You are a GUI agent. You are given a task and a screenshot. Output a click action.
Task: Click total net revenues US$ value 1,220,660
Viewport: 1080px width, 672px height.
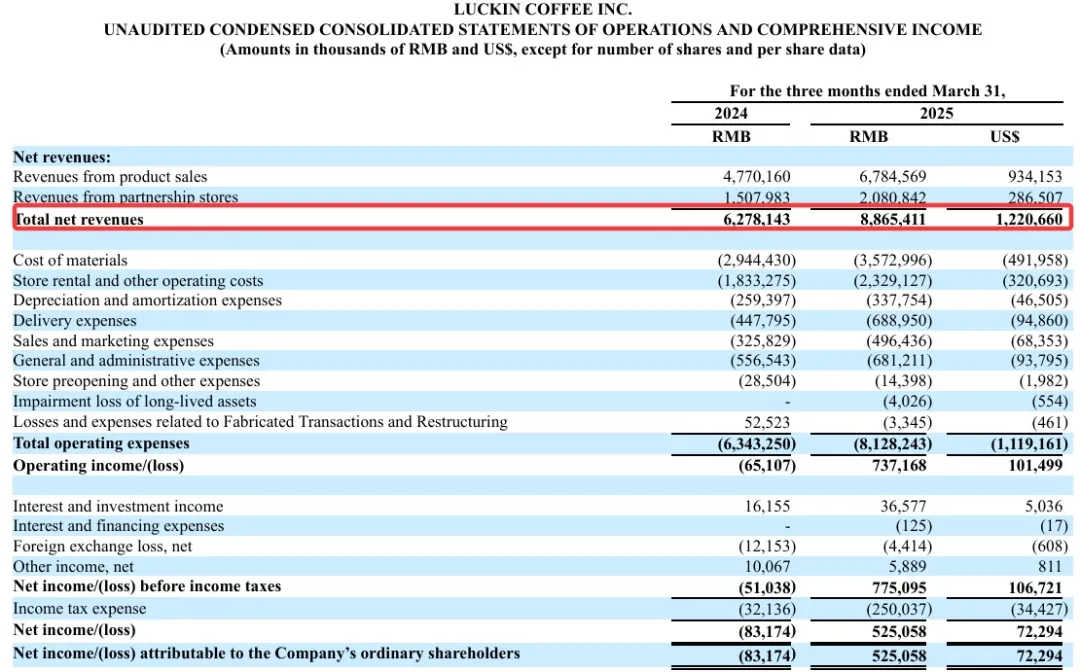tap(1029, 220)
